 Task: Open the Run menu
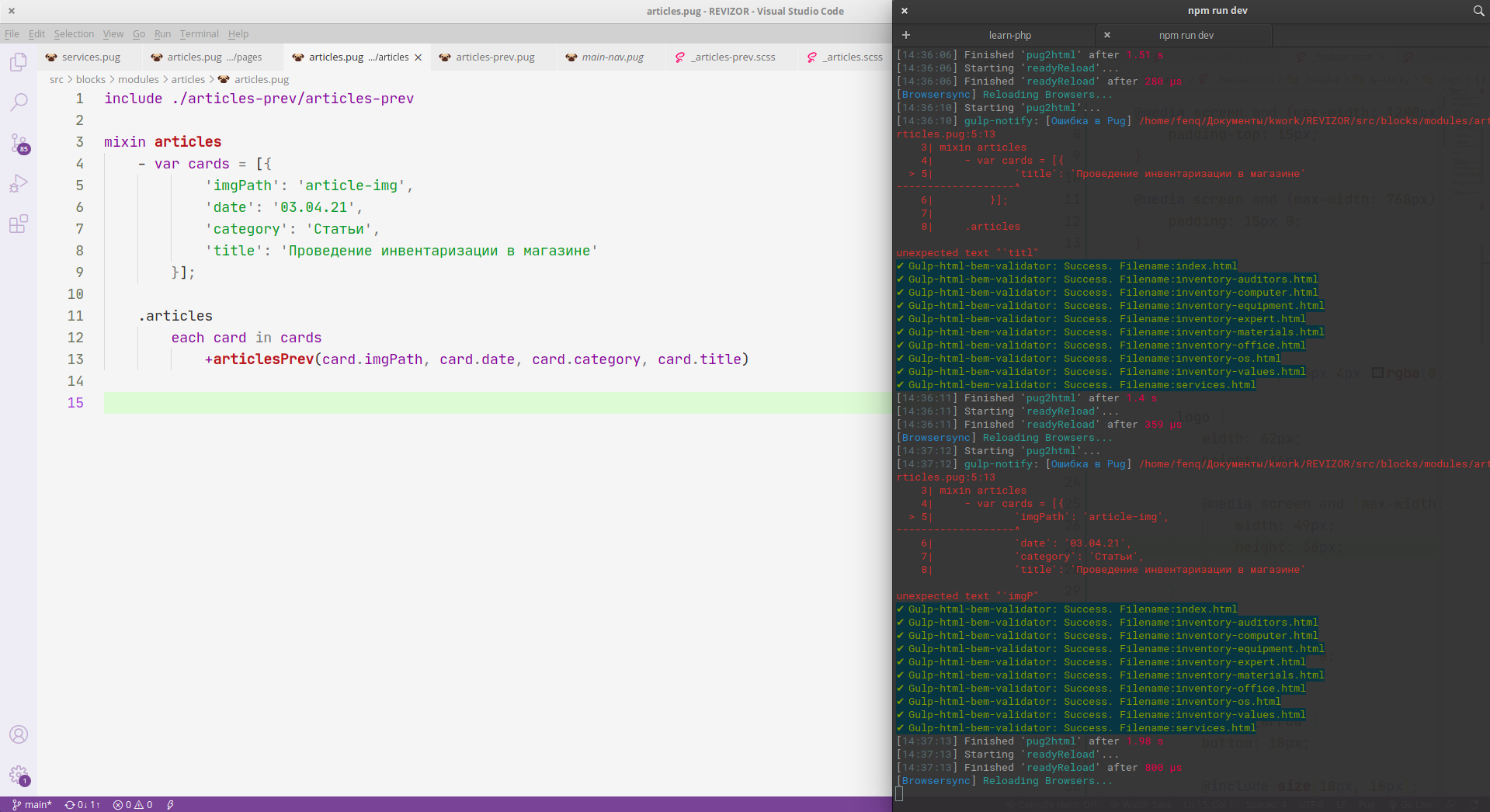(162, 34)
